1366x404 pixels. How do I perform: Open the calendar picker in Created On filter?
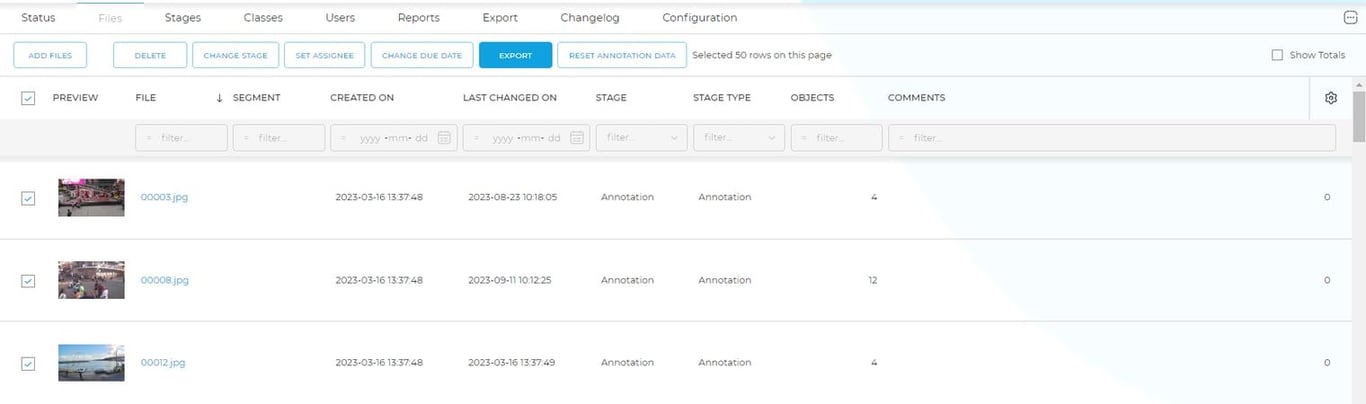click(444, 138)
